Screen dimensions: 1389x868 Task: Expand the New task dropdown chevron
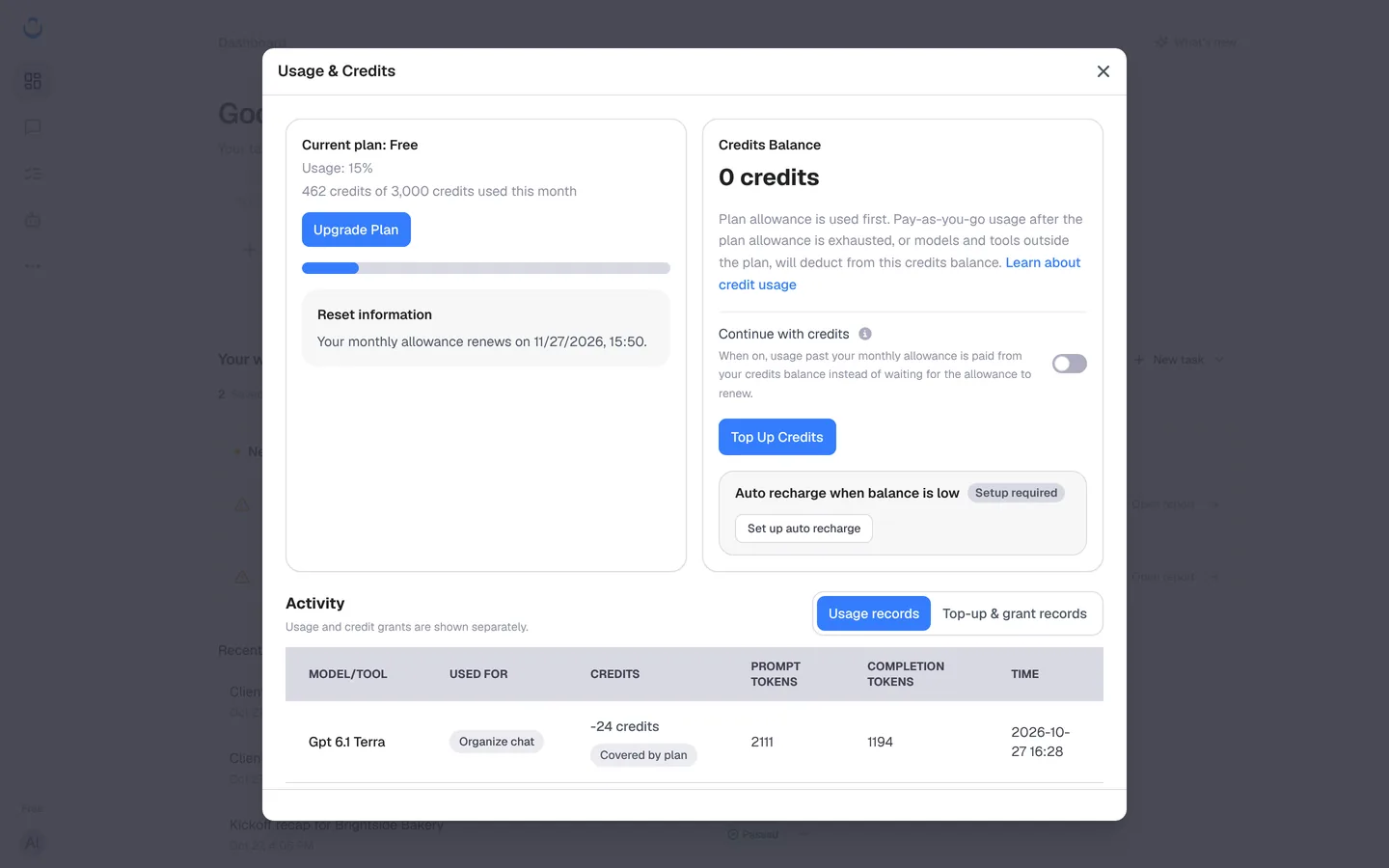click(x=1218, y=360)
